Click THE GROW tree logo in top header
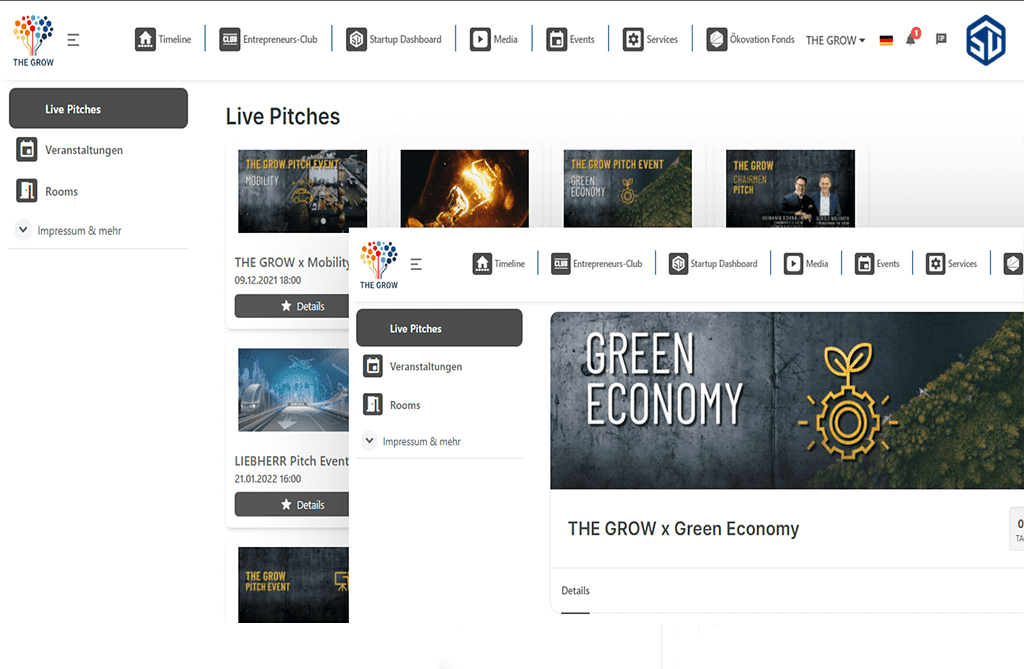 click(33, 41)
